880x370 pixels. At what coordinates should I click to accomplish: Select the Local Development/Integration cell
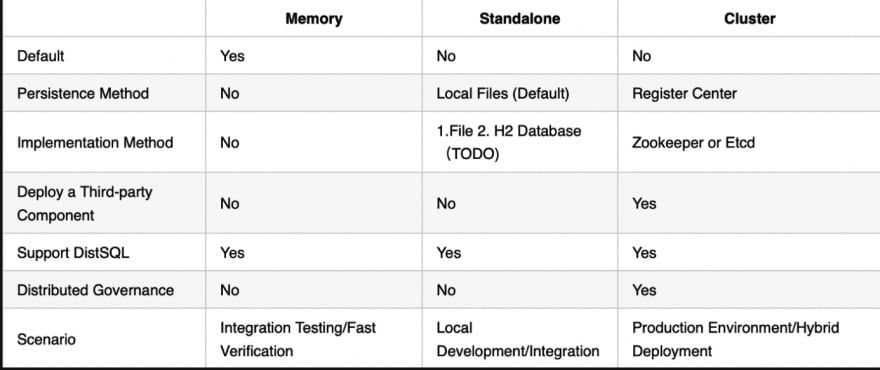(518, 339)
